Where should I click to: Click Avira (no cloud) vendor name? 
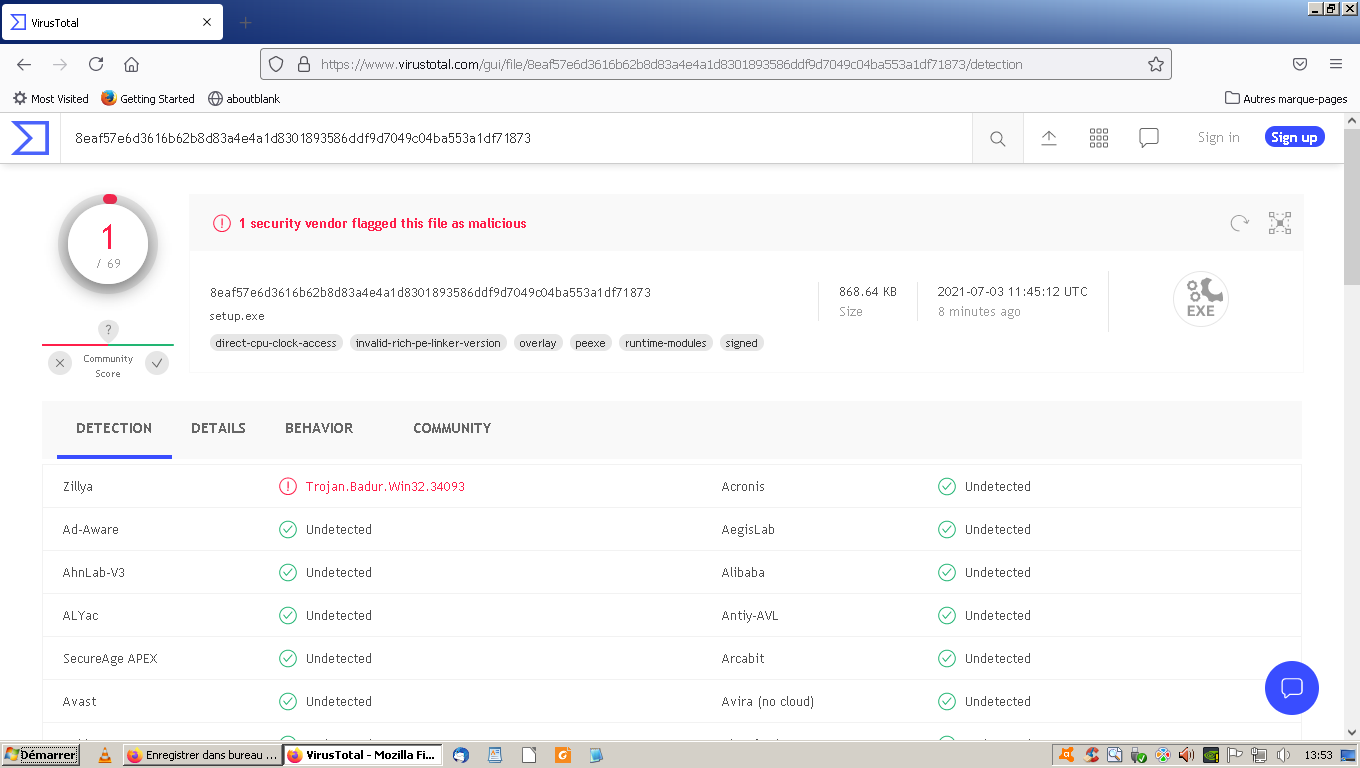click(768, 702)
